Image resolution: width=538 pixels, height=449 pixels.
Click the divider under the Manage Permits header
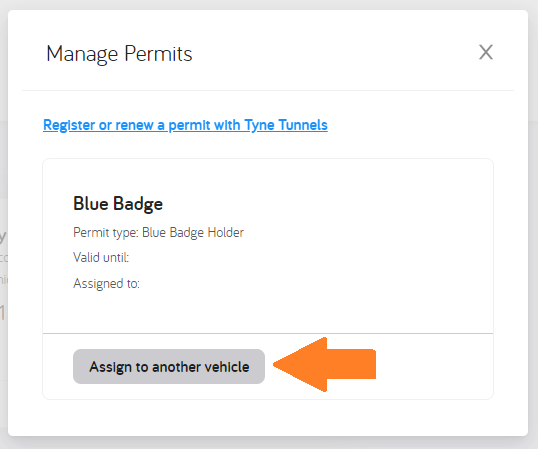pyautogui.click(x=268, y=91)
